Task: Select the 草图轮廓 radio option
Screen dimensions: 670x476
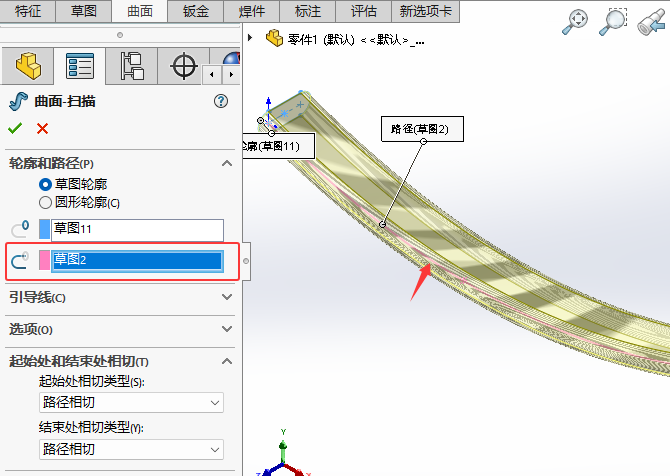Action: 45,185
